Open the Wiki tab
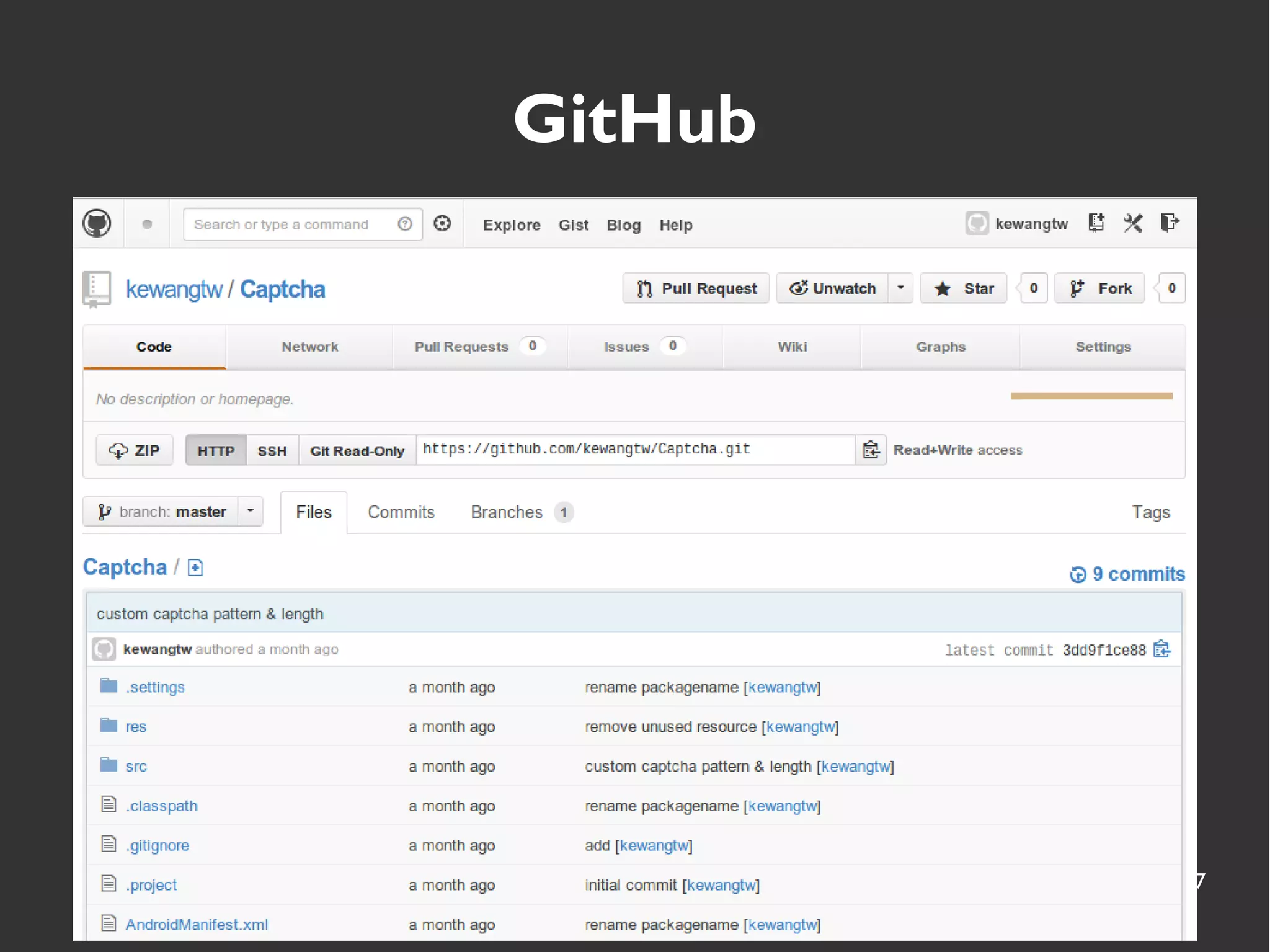 coord(793,347)
